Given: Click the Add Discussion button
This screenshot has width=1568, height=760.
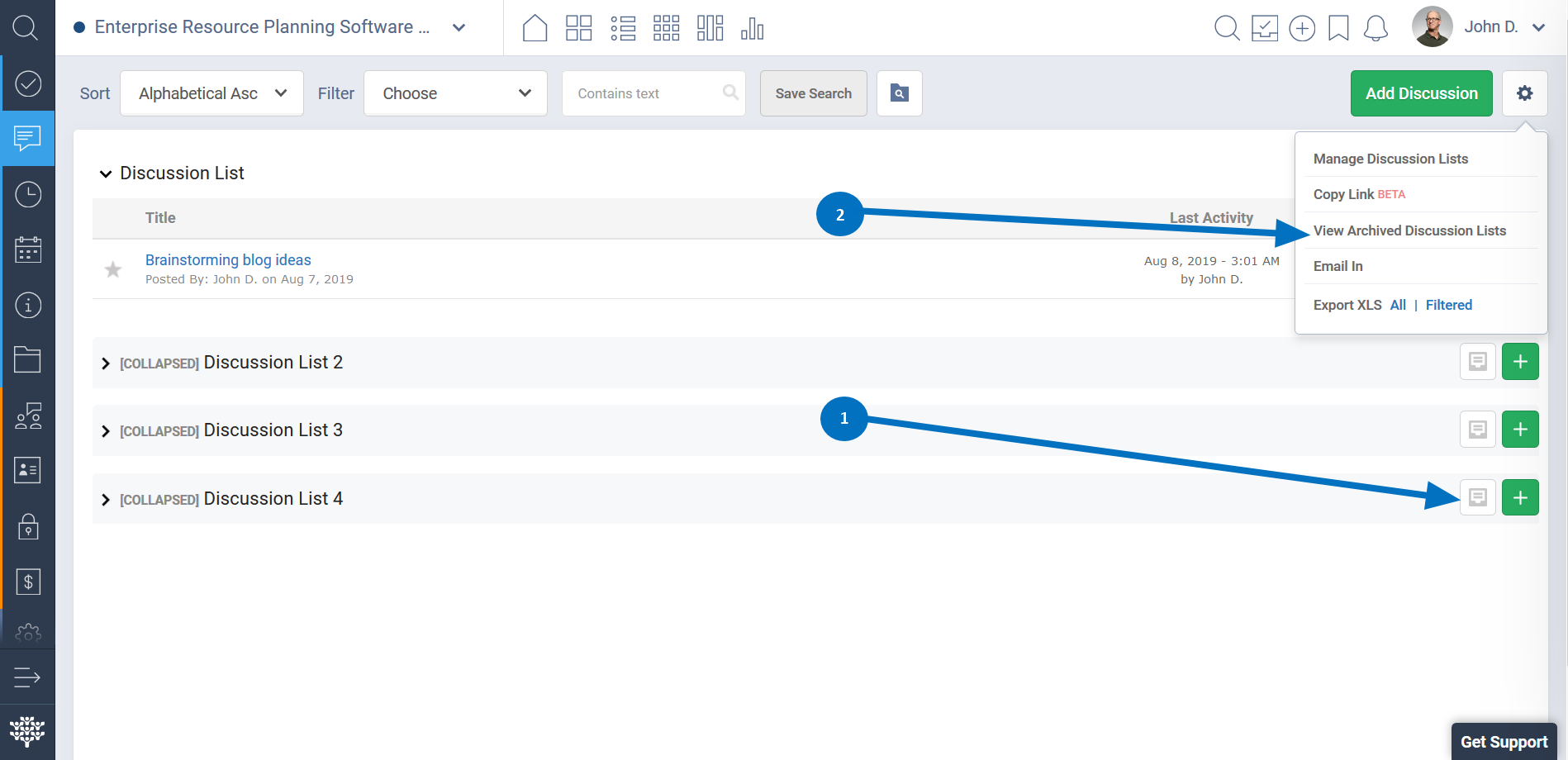Looking at the screenshot, I should [1421, 93].
